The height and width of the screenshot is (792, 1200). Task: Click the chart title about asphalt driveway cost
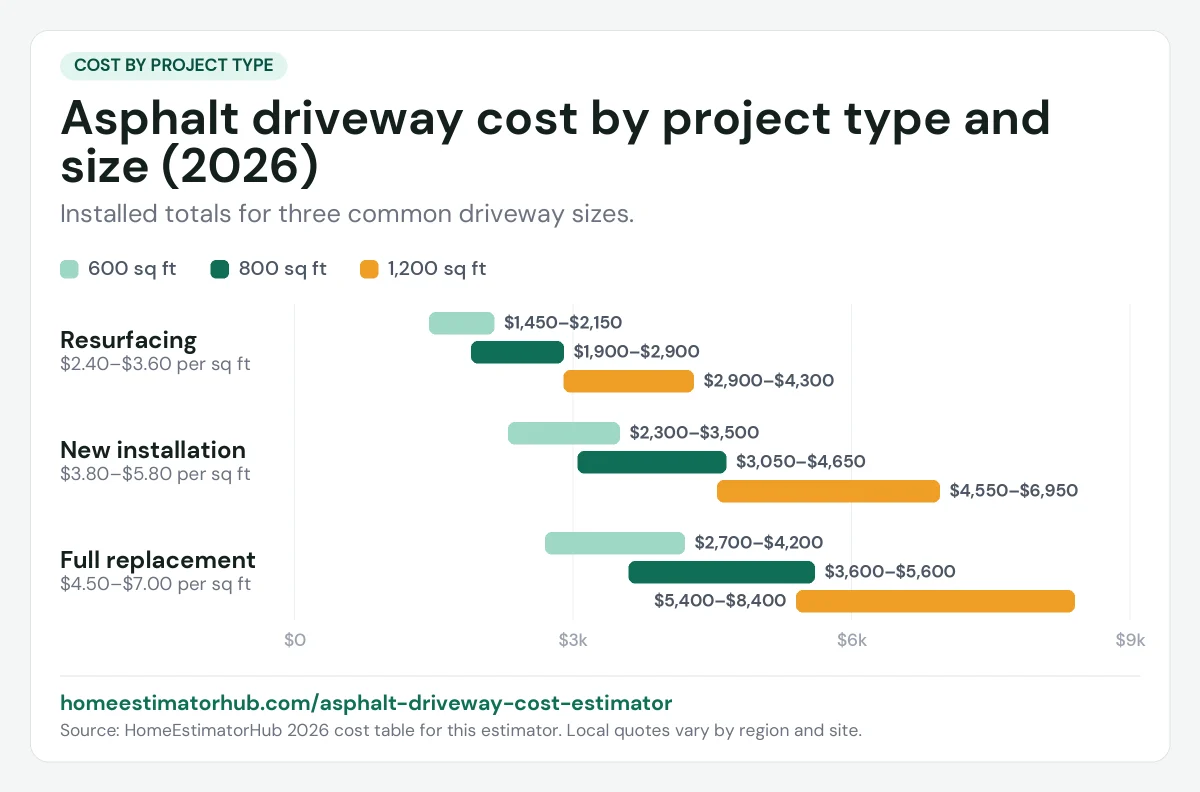point(555,143)
